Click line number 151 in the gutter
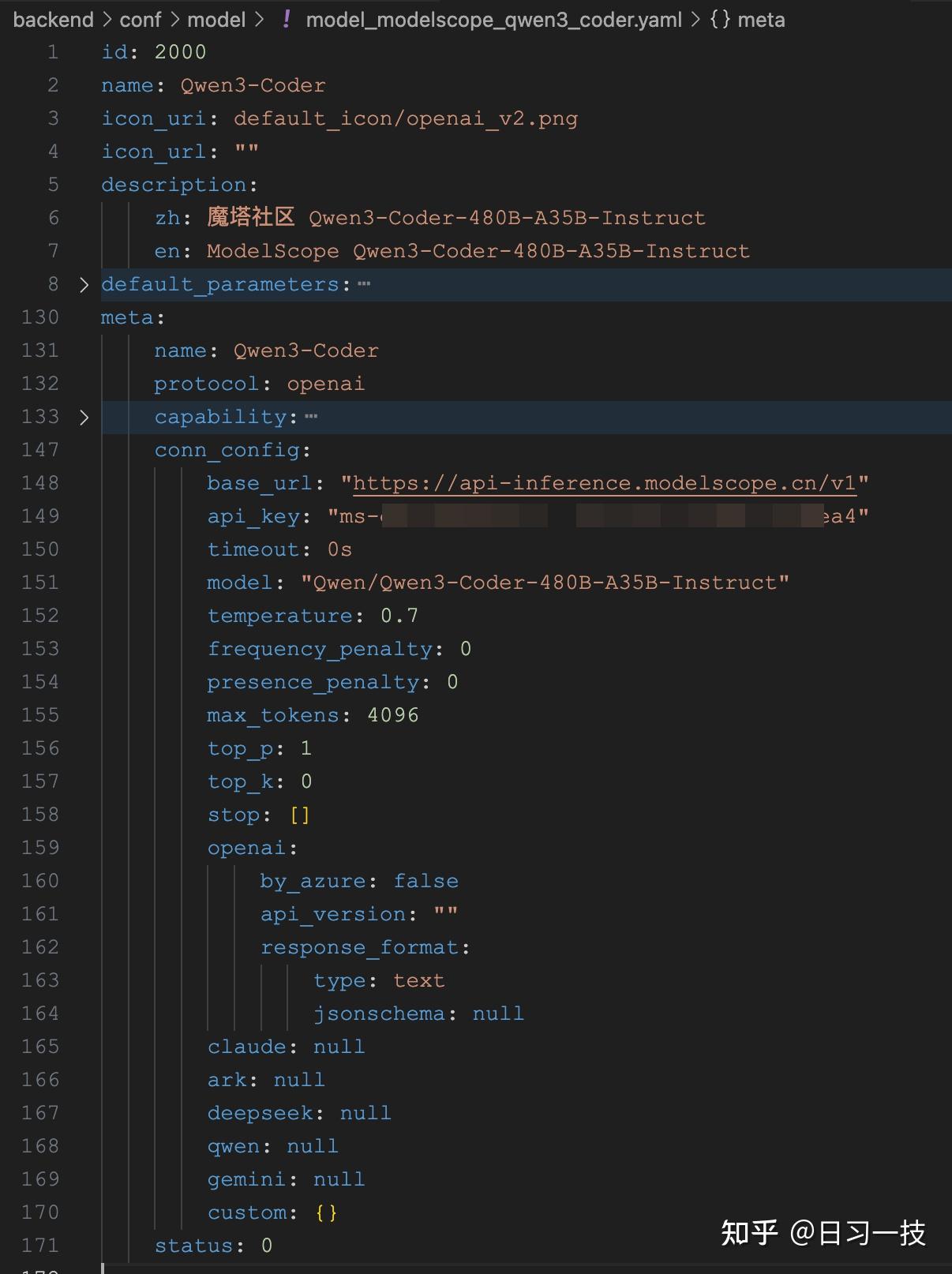 [40, 583]
